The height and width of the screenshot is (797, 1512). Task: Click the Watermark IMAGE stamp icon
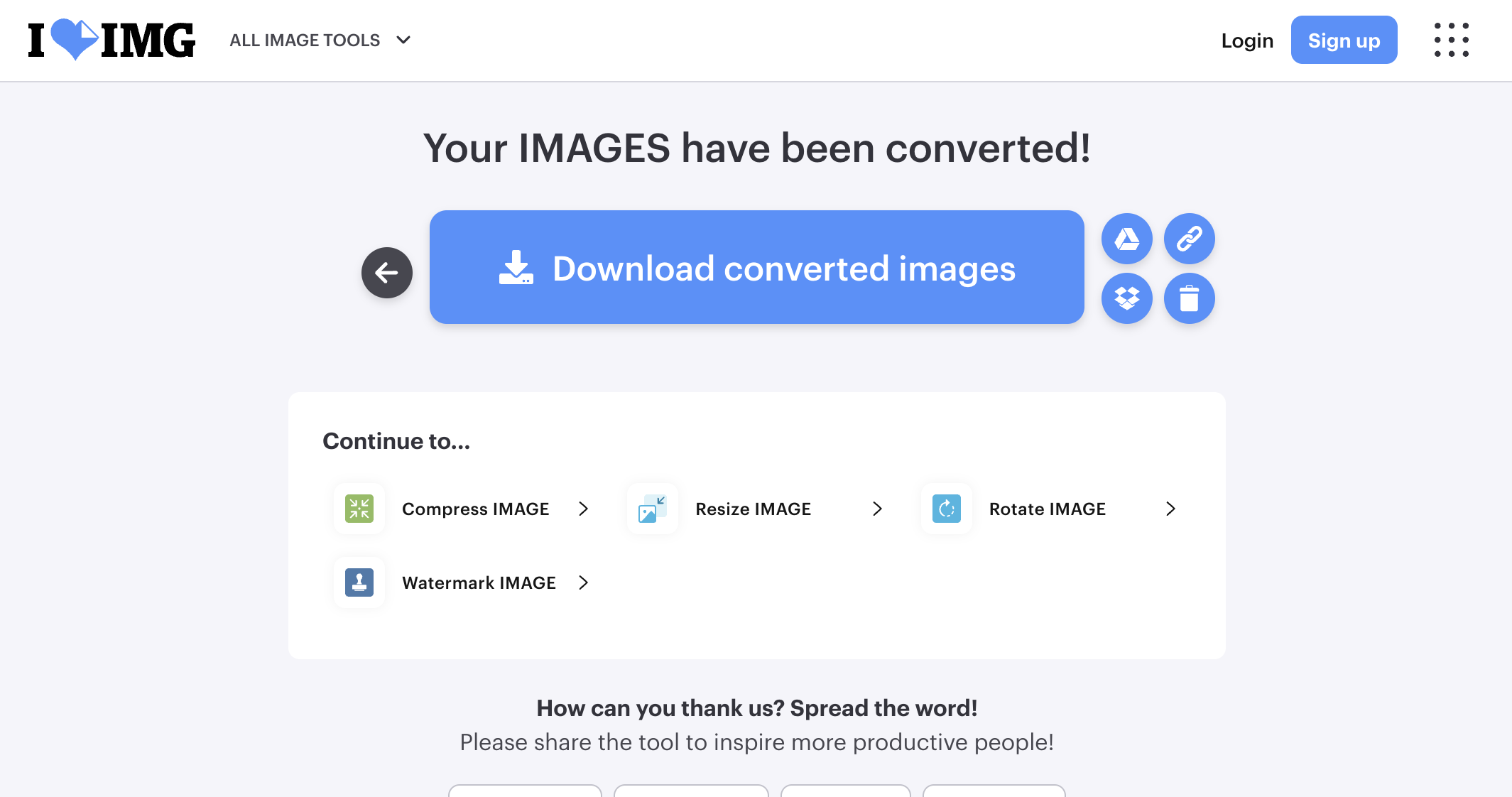click(x=359, y=582)
